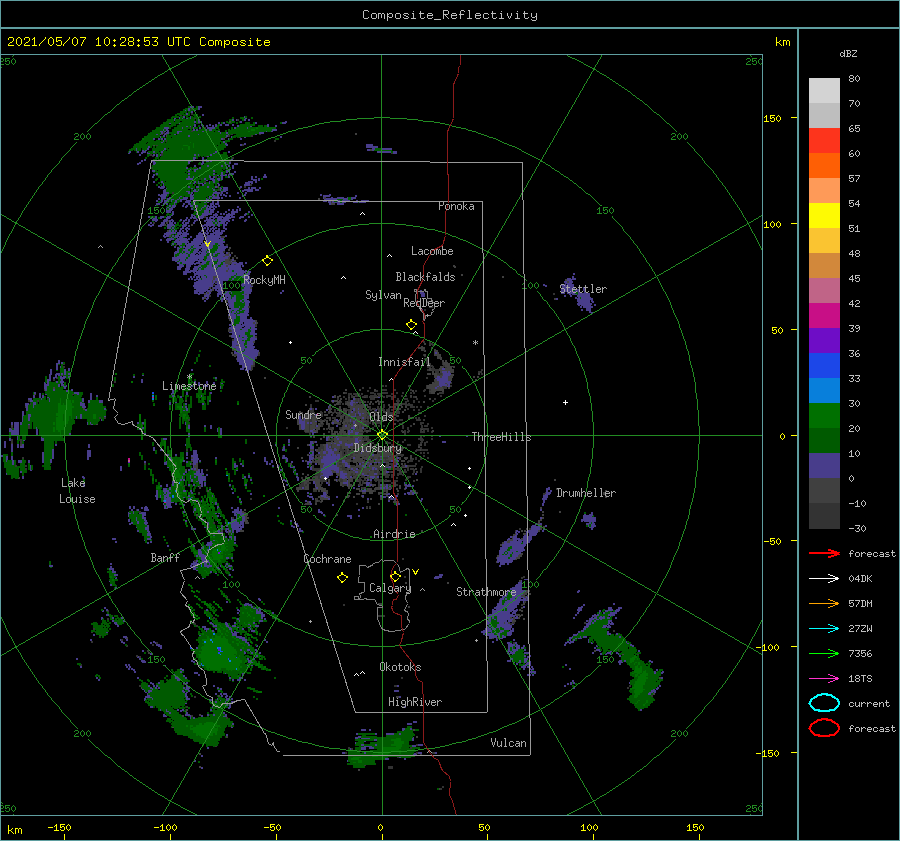This screenshot has height=841, width=900.
Task: Click the yellow diamond marker below RedDeer
Action: [x=411, y=325]
